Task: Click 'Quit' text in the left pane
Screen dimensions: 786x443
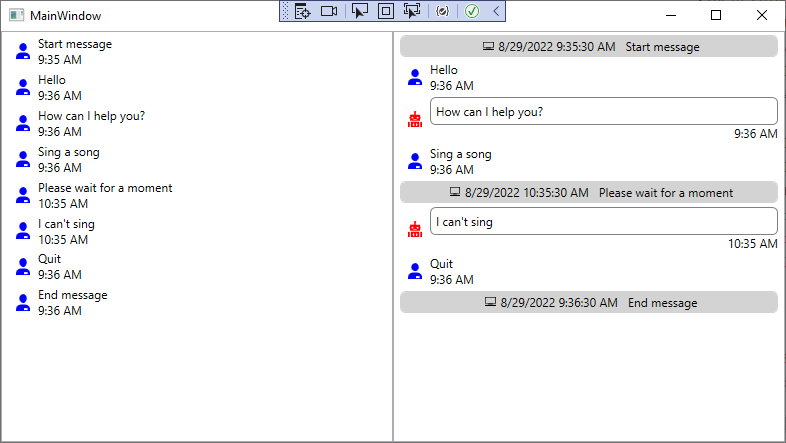Action: 49,259
